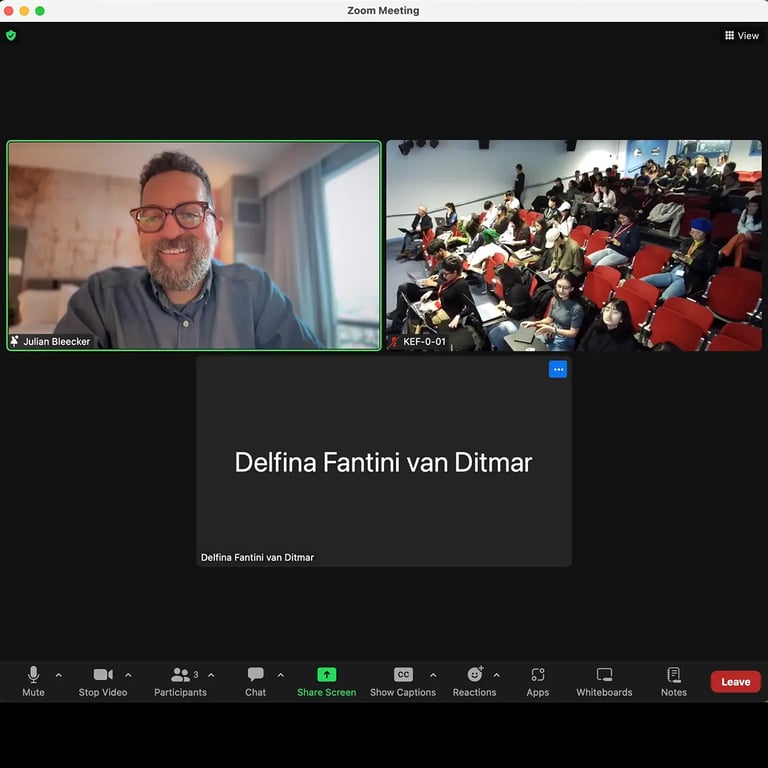Click the green Share Screen icon
768x768 pixels.
pos(327,674)
